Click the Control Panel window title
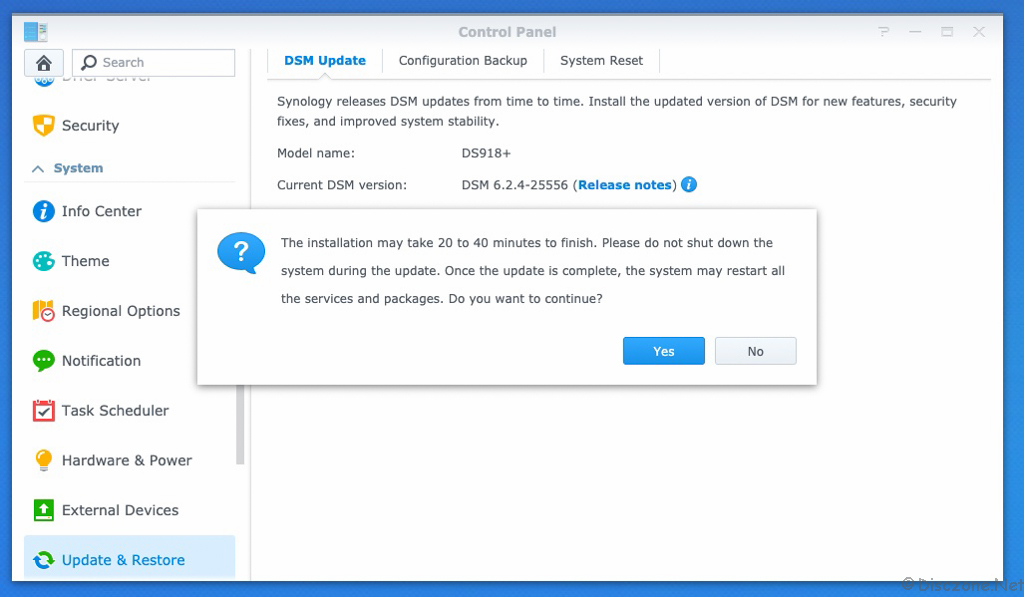This screenshot has width=1024, height=597. pyautogui.click(x=507, y=32)
